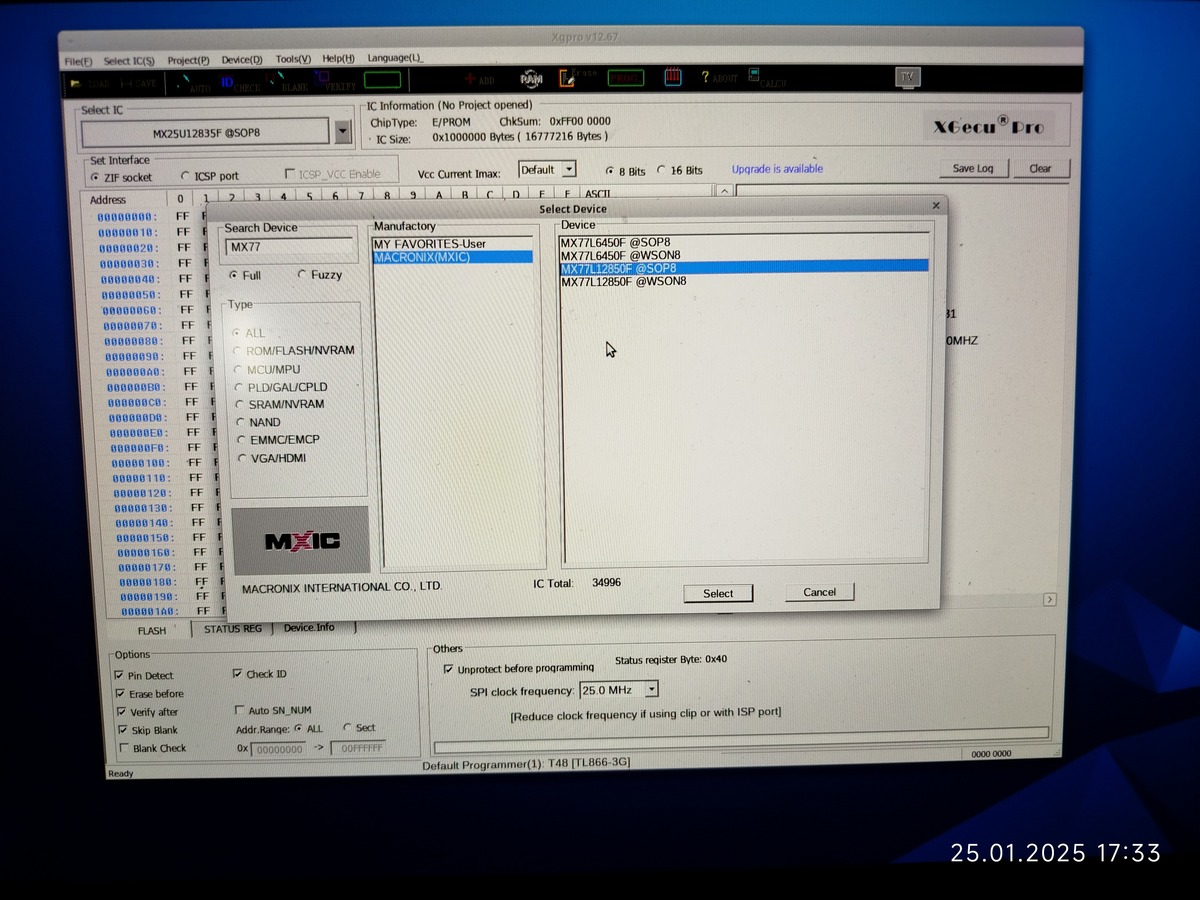The height and width of the screenshot is (900, 1200).
Task: Switch to the Device.Info tab
Action: point(309,627)
